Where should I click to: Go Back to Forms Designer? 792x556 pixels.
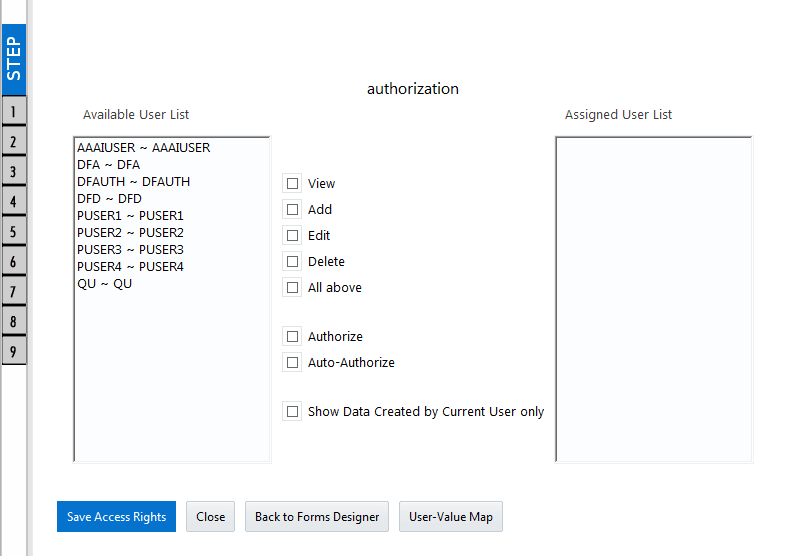click(317, 517)
